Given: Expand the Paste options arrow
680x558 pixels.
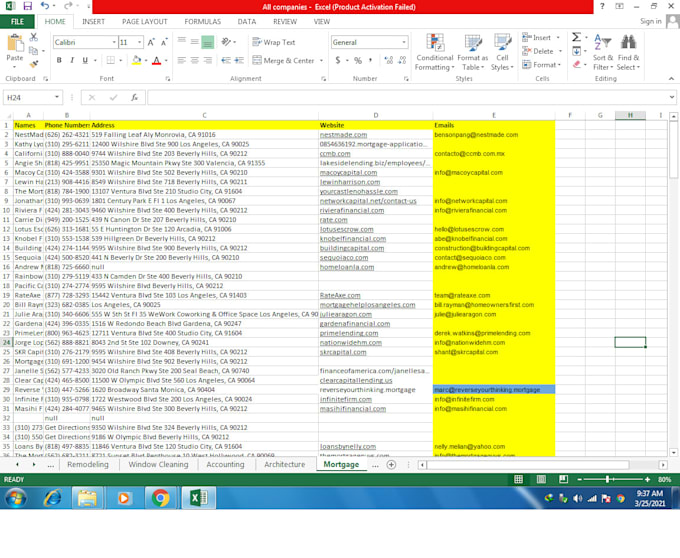Looking at the screenshot, I should [x=15, y=67].
